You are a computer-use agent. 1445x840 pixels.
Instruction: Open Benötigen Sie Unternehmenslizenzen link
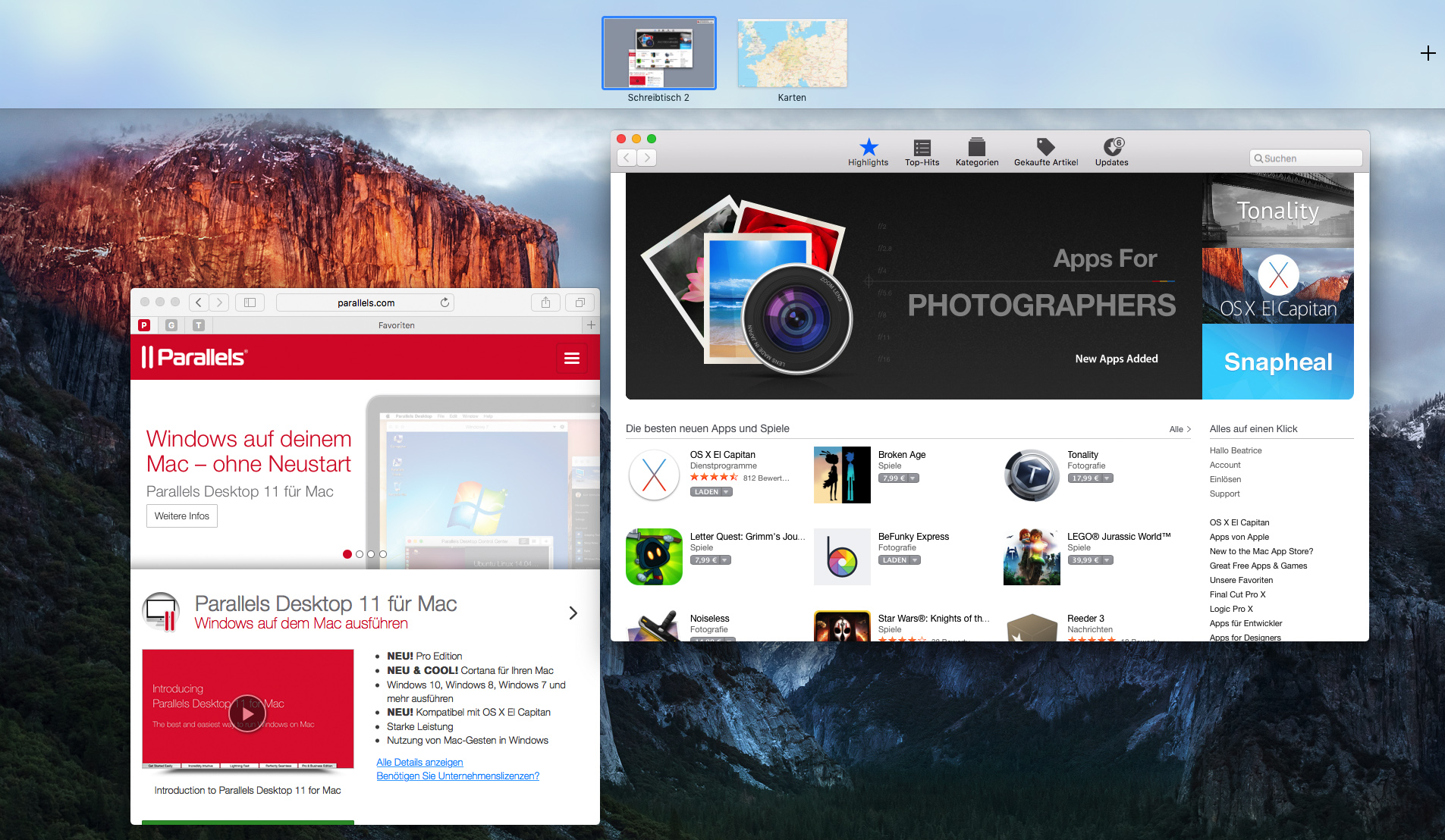pos(458,776)
